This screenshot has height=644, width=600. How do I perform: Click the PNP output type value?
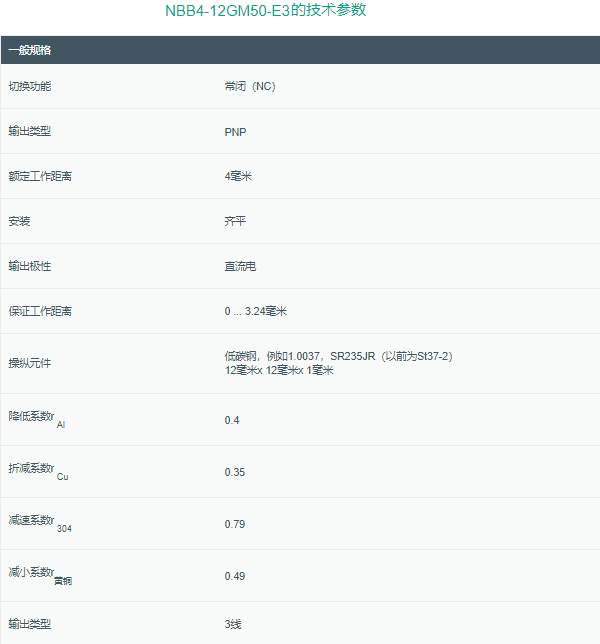[235, 131]
